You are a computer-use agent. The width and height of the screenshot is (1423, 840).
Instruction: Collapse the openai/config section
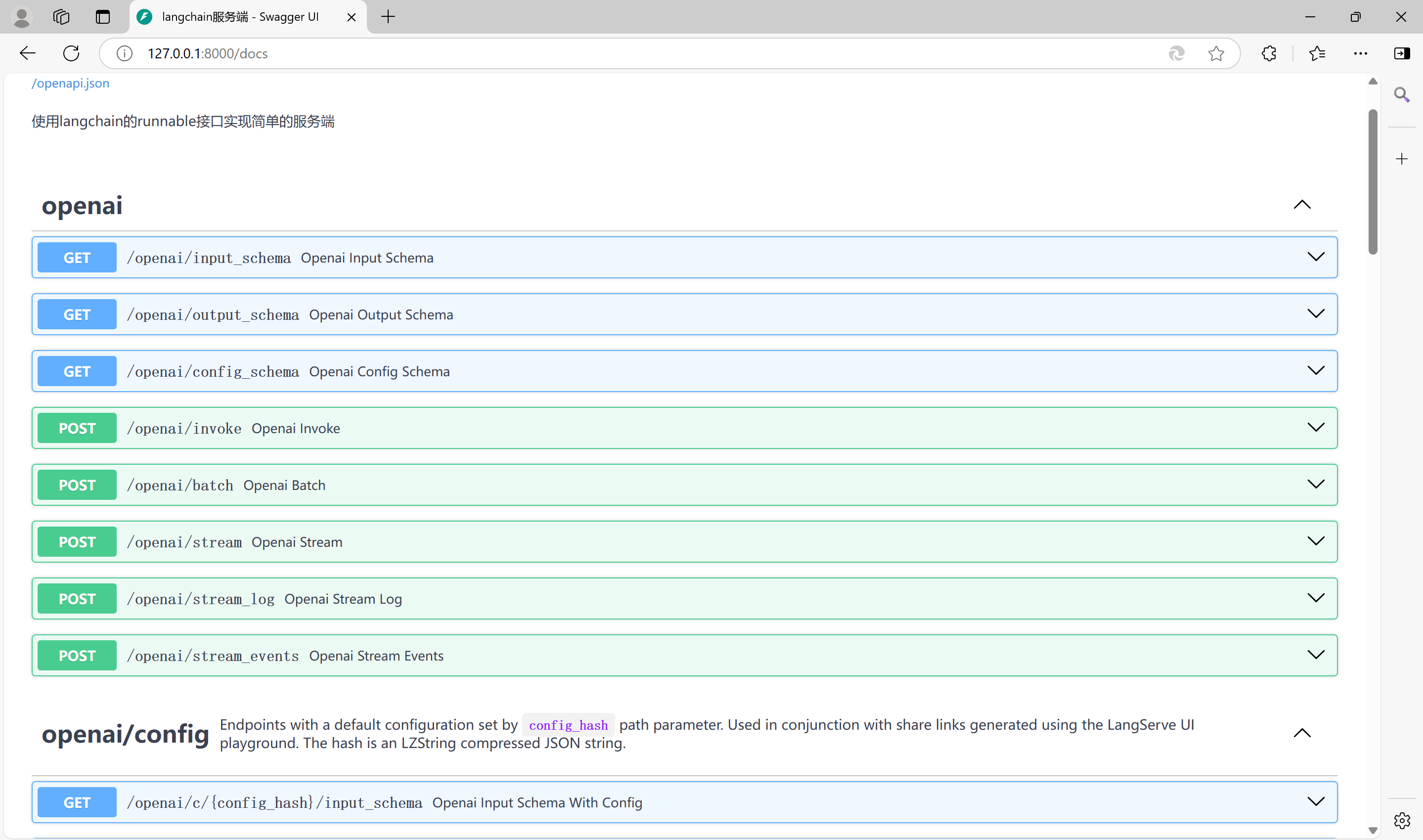coord(1302,734)
